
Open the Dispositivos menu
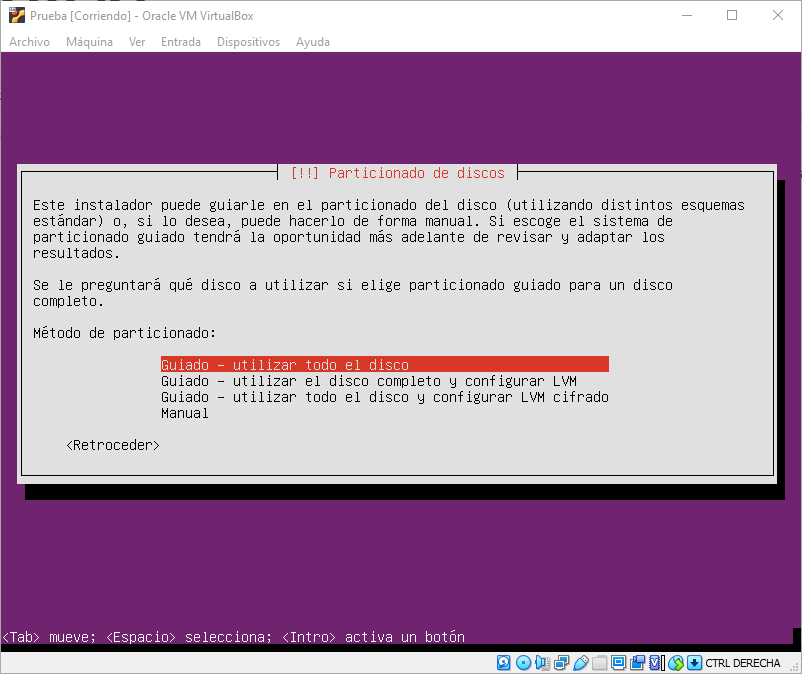coord(248,42)
